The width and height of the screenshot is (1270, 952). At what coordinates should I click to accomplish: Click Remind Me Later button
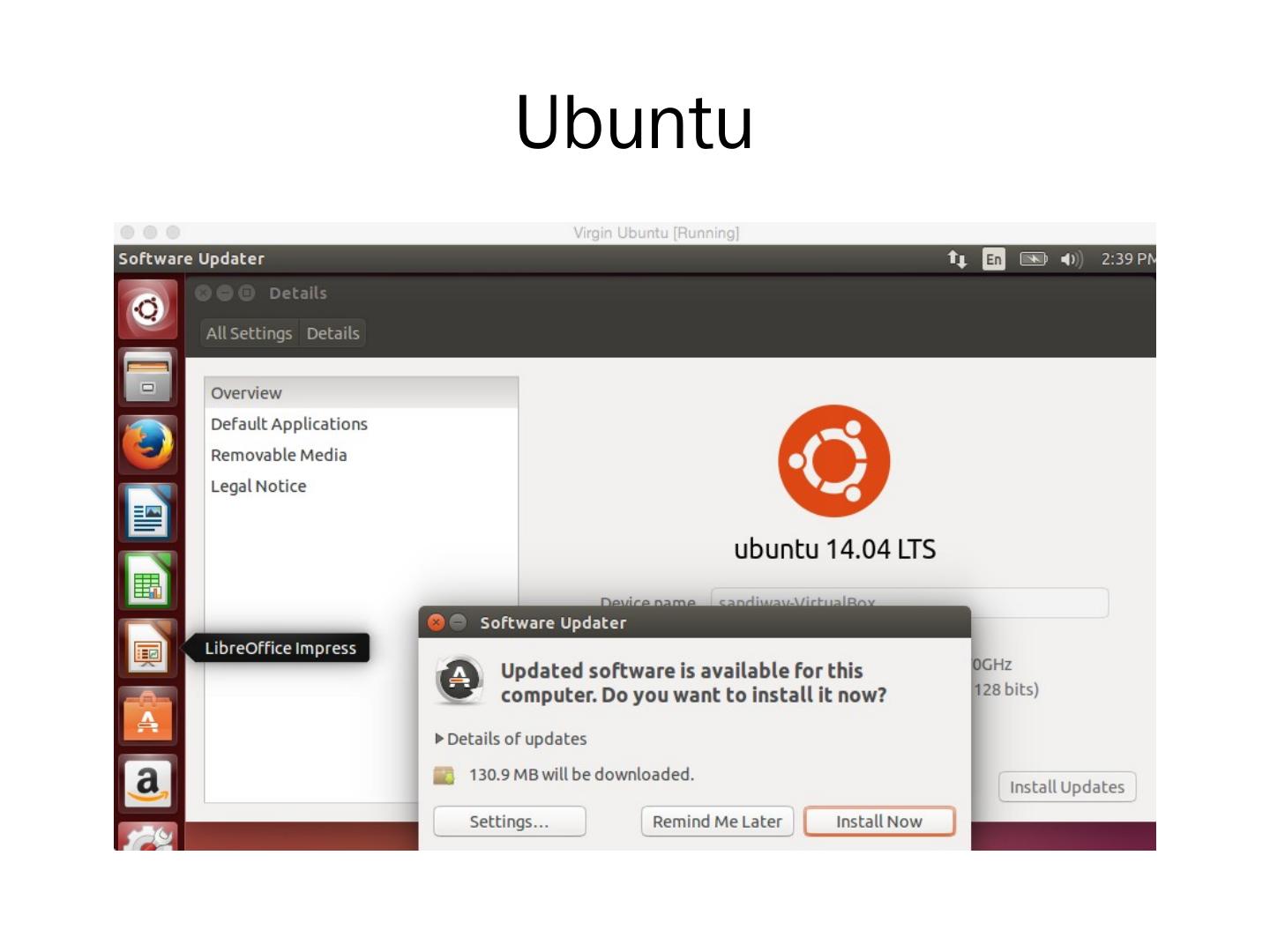pos(717,822)
